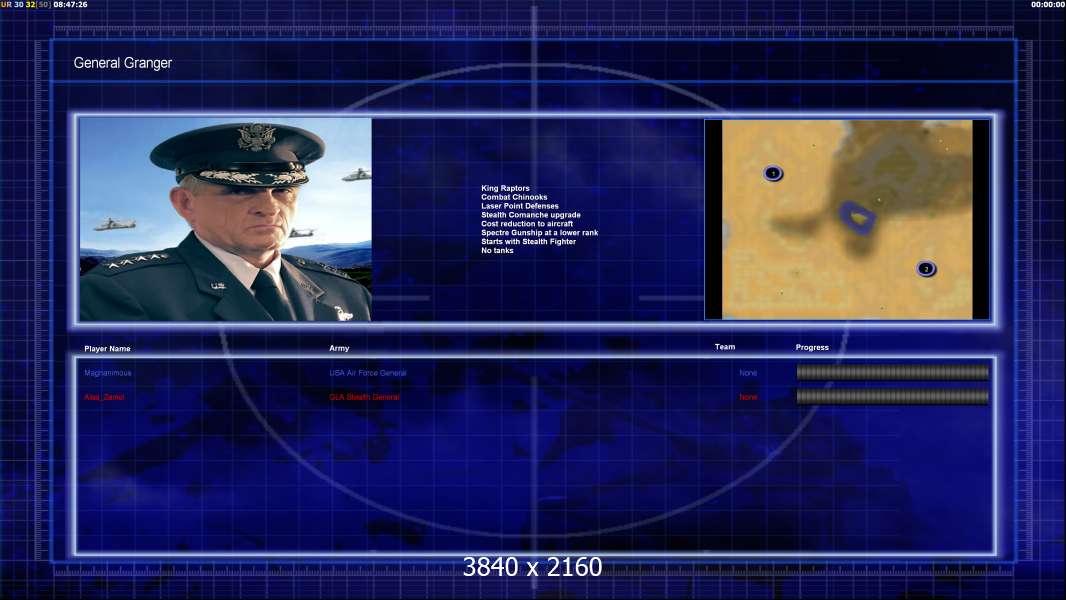Click start position marker 1 on minimap
The image size is (1066, 600).
coord(773,173)
